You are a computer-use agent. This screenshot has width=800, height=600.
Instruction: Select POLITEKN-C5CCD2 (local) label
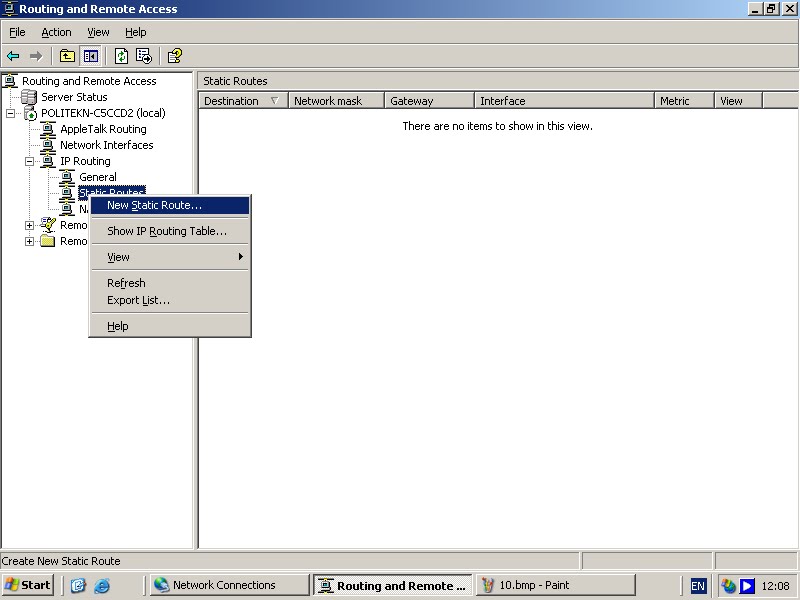tap(103, 113)
